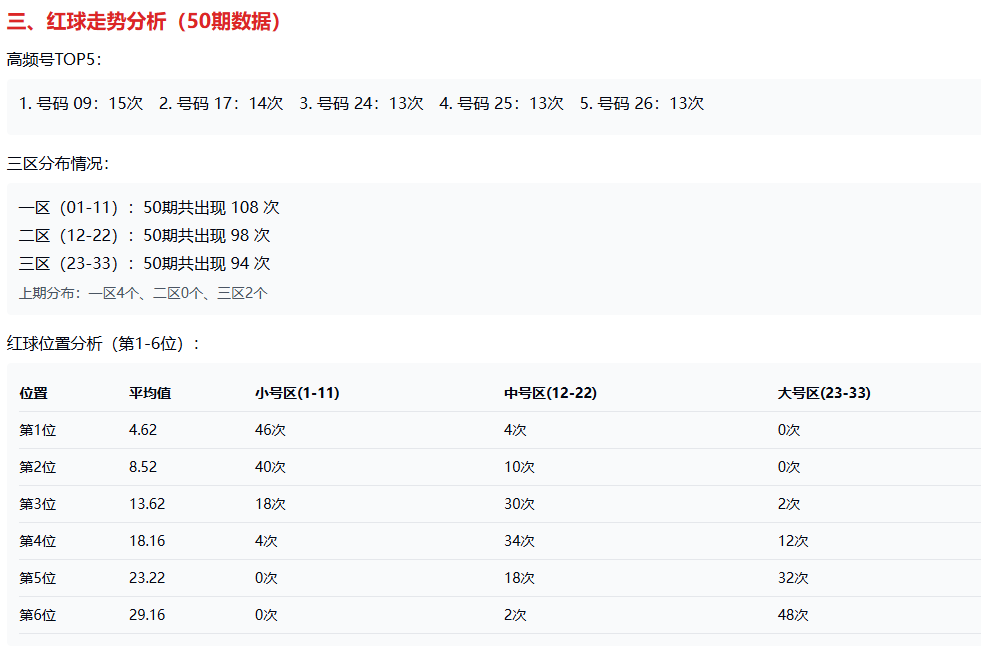The width and height of the screenshot is (981, 664).
Task: Click the 34次 cell in 第4位 row
Action: click(519, 541)
